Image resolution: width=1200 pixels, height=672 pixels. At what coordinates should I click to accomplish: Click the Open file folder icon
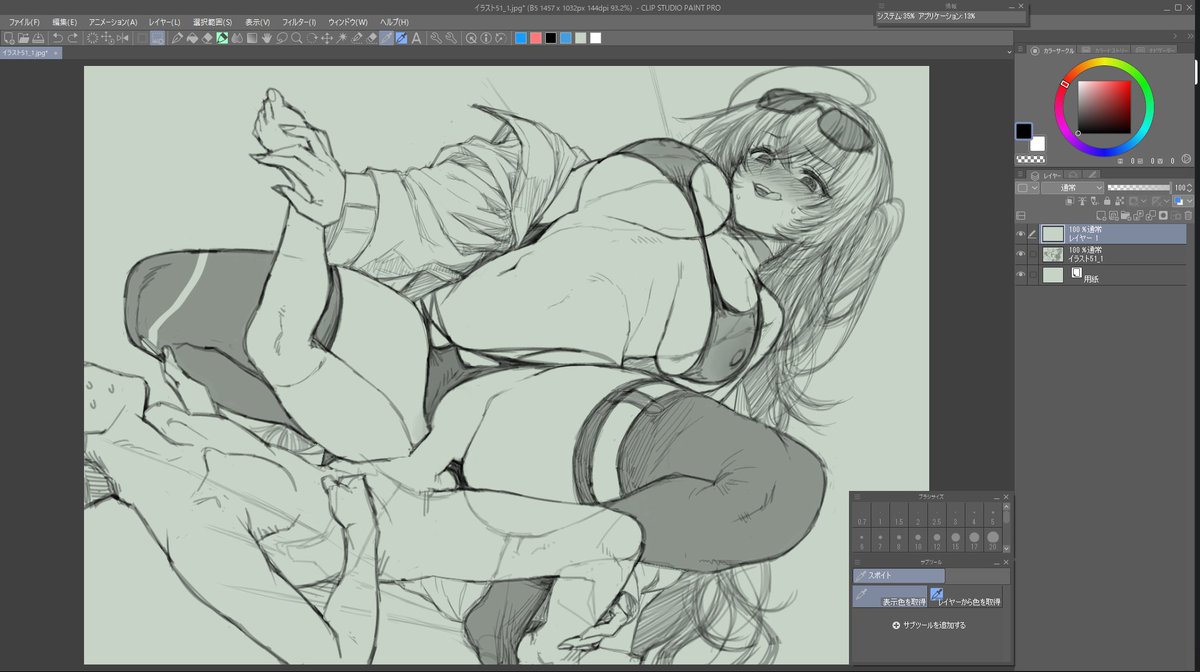[x=23, y=38]
